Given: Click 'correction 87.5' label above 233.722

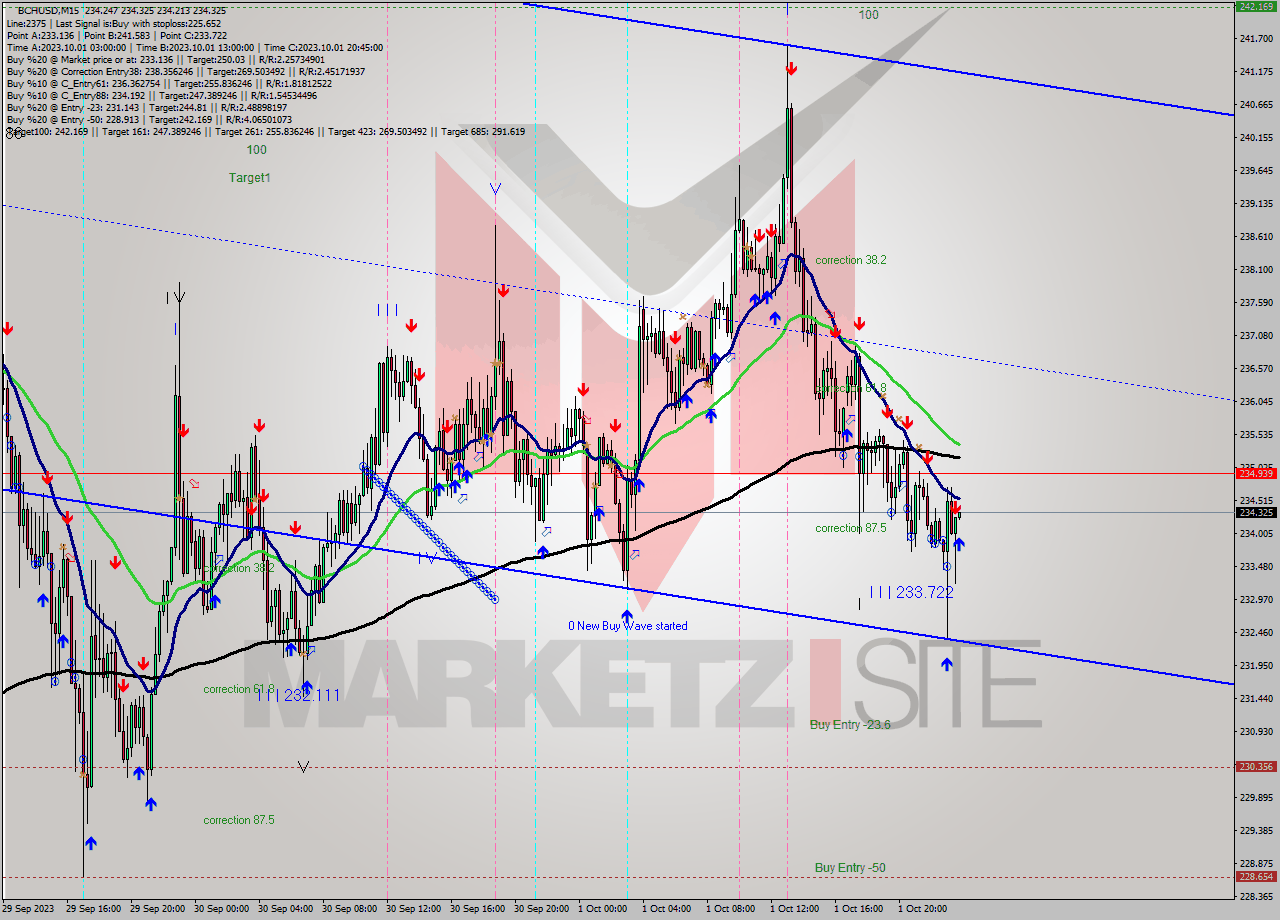Looking at the screenshot, I should (x=850, y=528).
